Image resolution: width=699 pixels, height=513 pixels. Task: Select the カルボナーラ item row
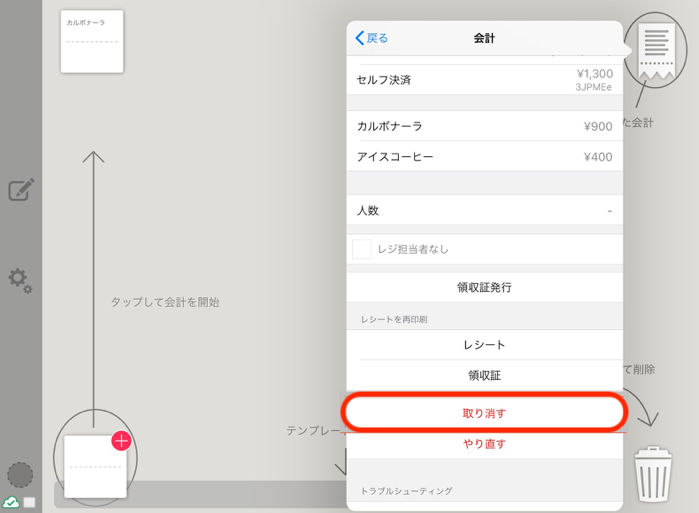click(485, 126)
